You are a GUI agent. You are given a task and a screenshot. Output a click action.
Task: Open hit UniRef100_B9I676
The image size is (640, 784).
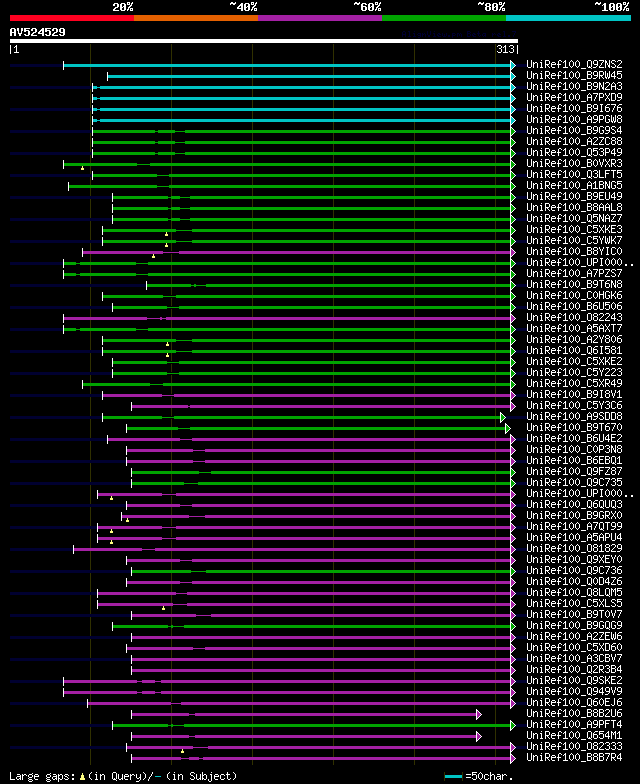(x=574, y=108)
